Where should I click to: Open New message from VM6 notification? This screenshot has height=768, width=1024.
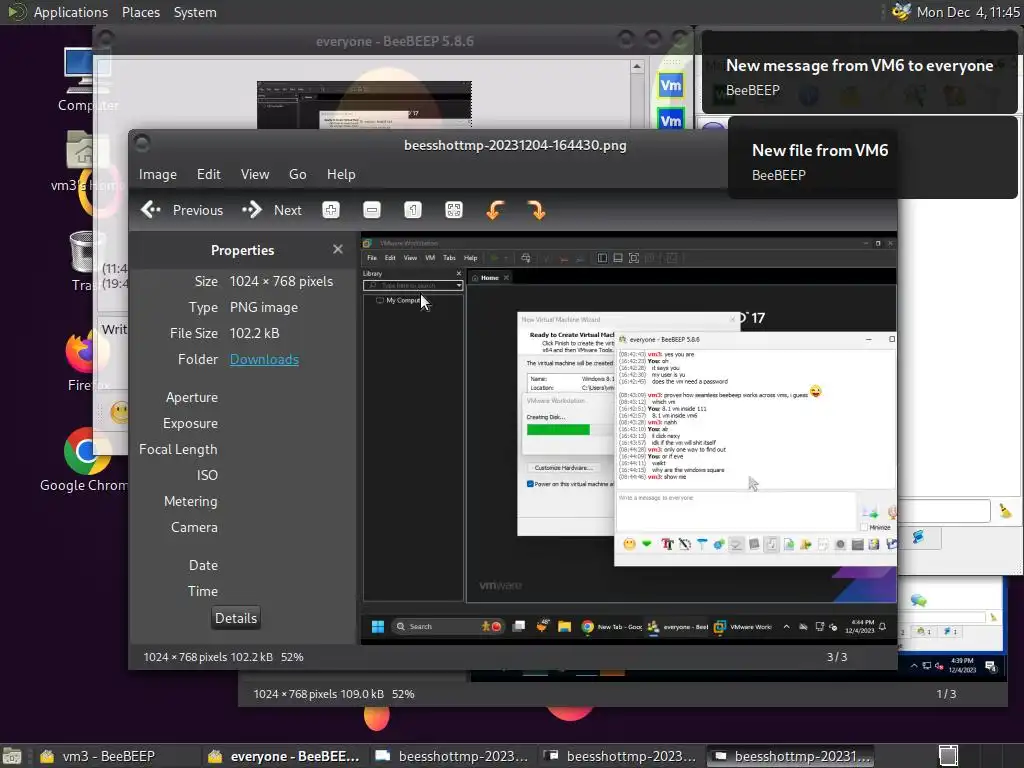click(859, 73)
